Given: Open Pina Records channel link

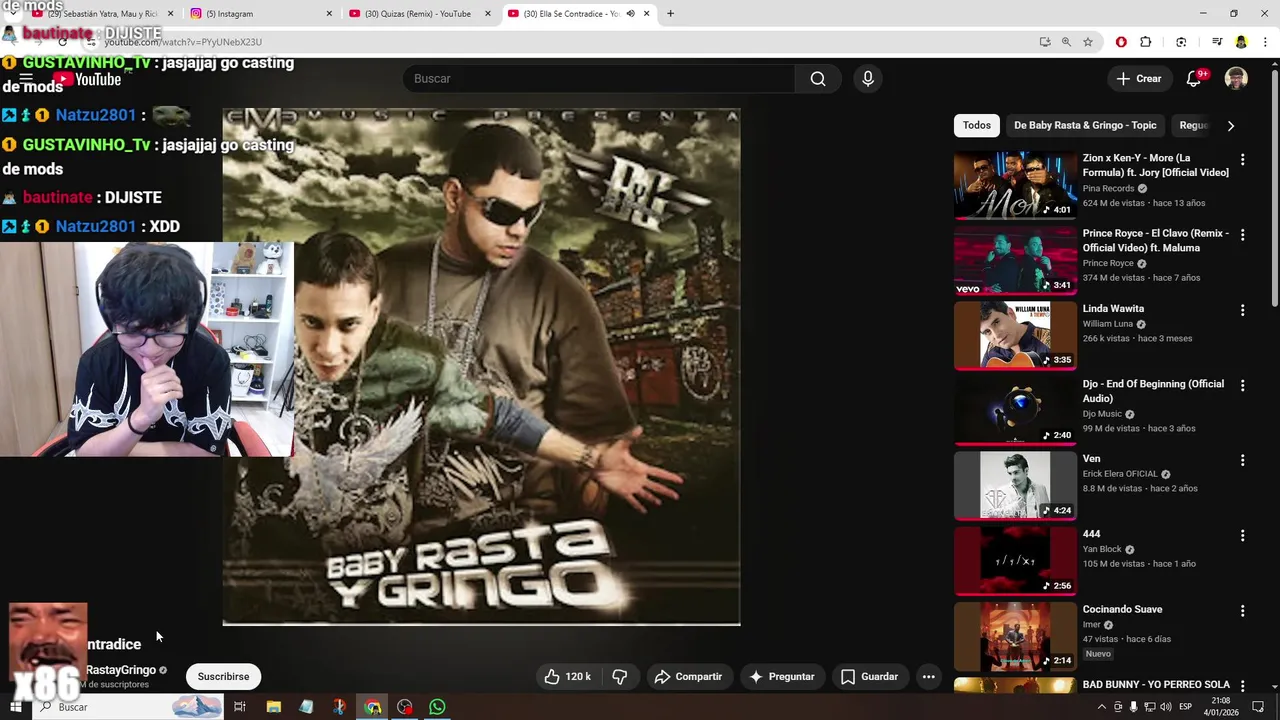Looking at the screenshot, I should pos(1108,188).
